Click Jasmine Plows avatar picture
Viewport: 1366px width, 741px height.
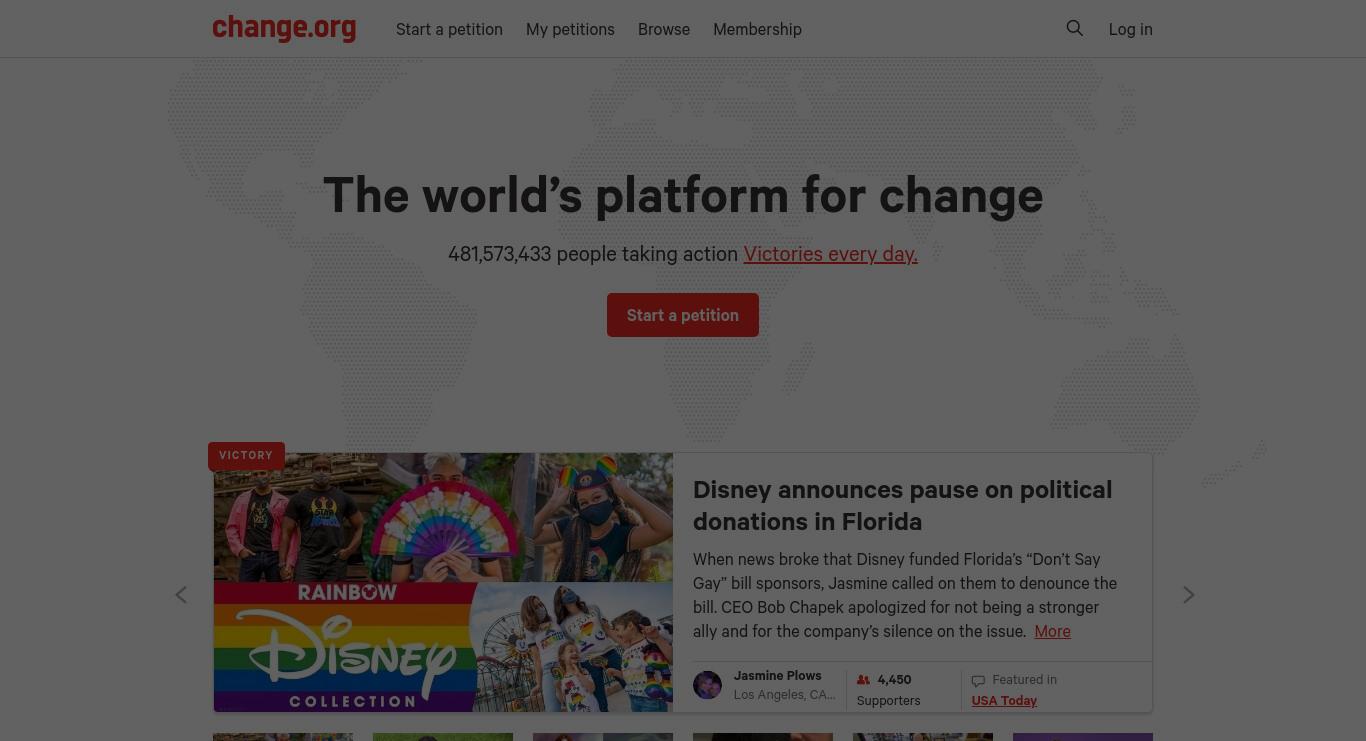click(707, 685)
